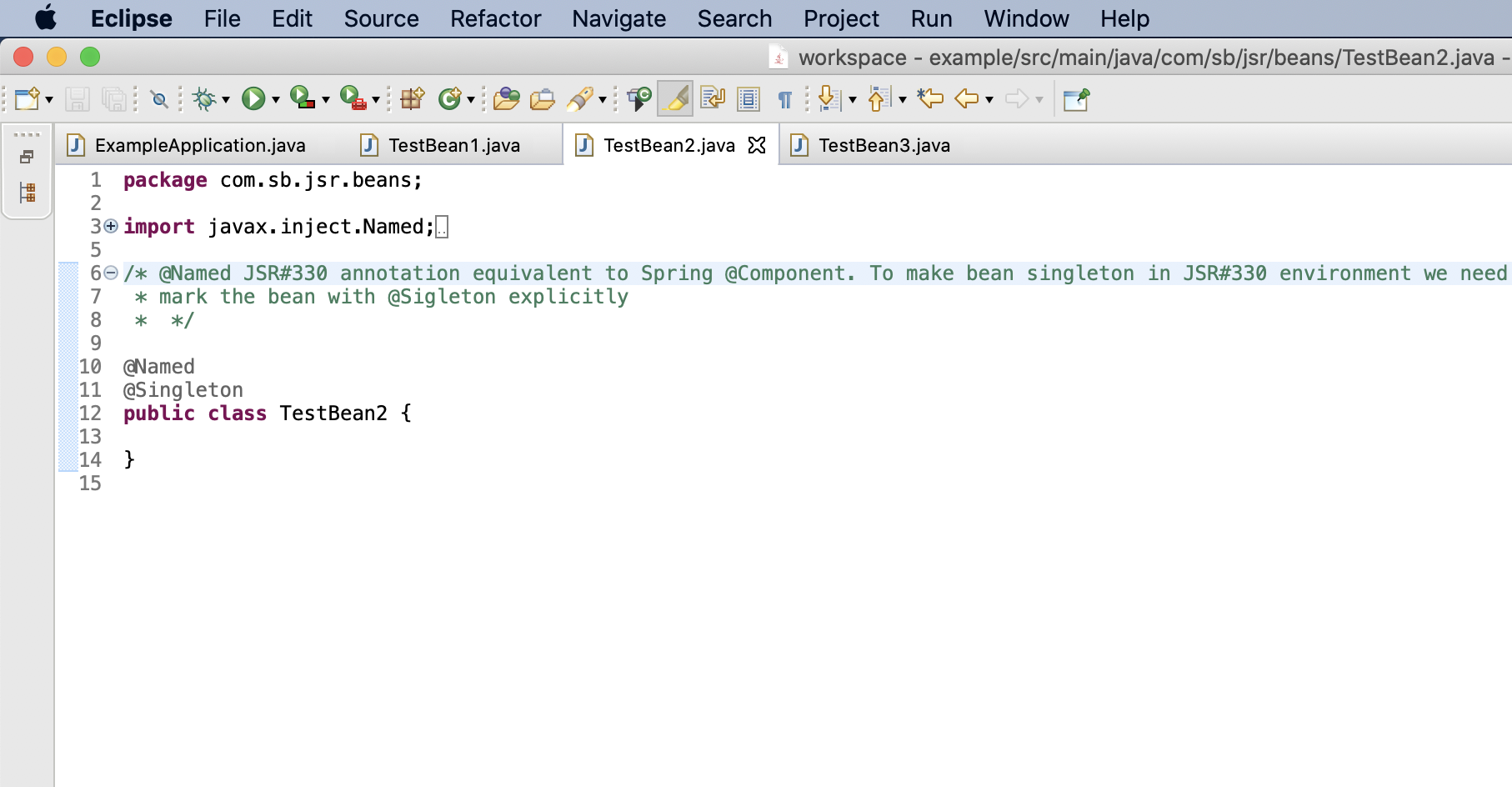The width and height of the screenshot is (1512, 787).
Task: Click the Search flashlight toolbar icon
Action: point(580,99)
